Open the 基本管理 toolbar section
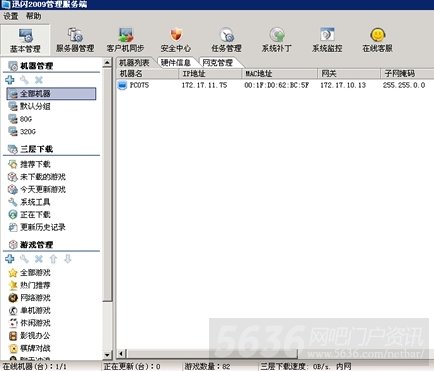The image size is (434, 371). click(25, 40)
